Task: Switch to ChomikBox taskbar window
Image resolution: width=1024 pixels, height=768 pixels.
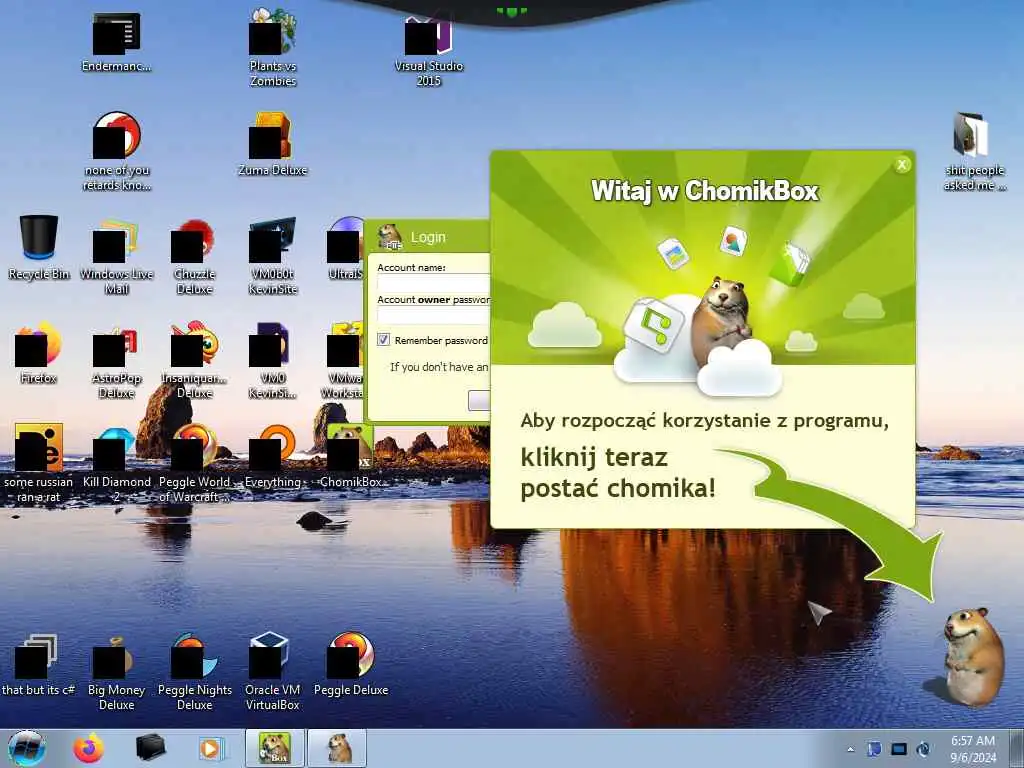Action: tap(275, 748)
